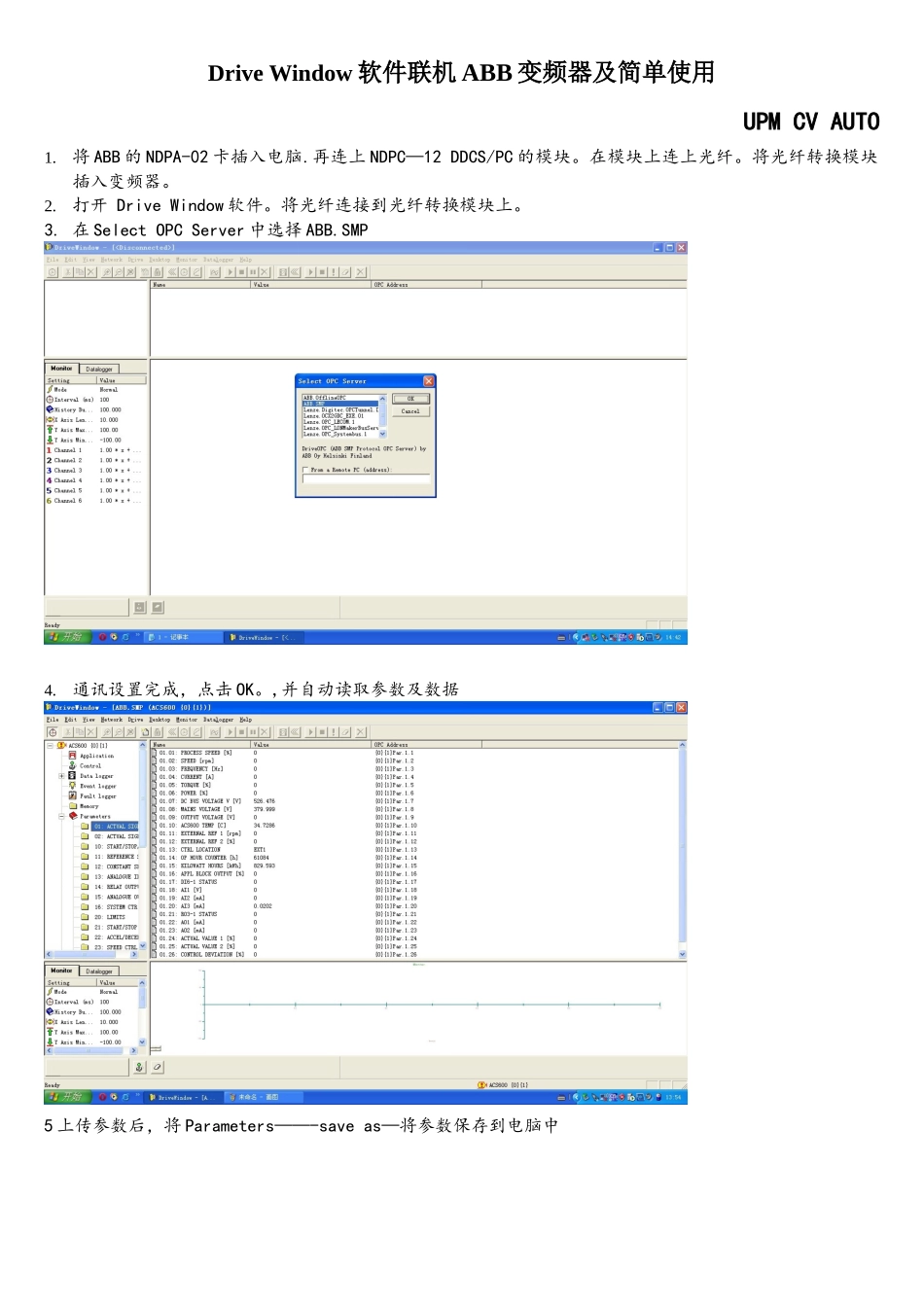Screen dimensions: 924x1307
Task: Click Channel 1 row in upper monitor settings
Action: tap(94, 450)
